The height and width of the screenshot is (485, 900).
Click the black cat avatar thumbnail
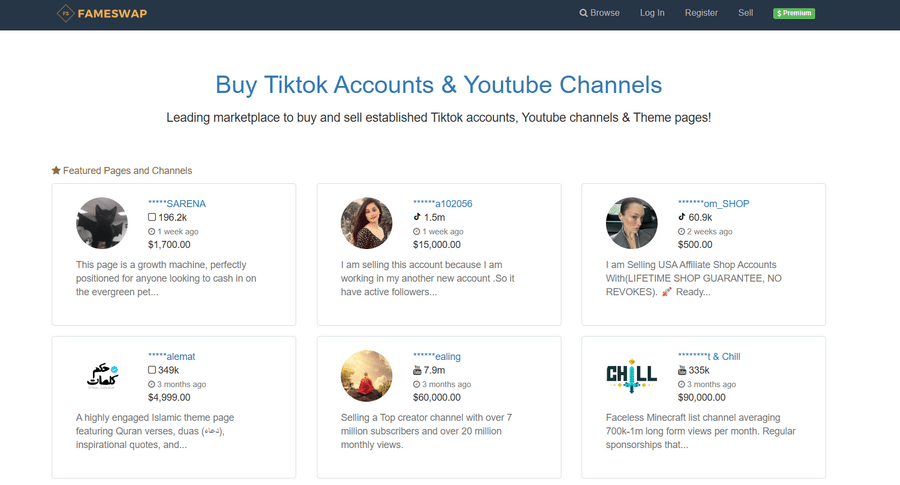[102, 223]
